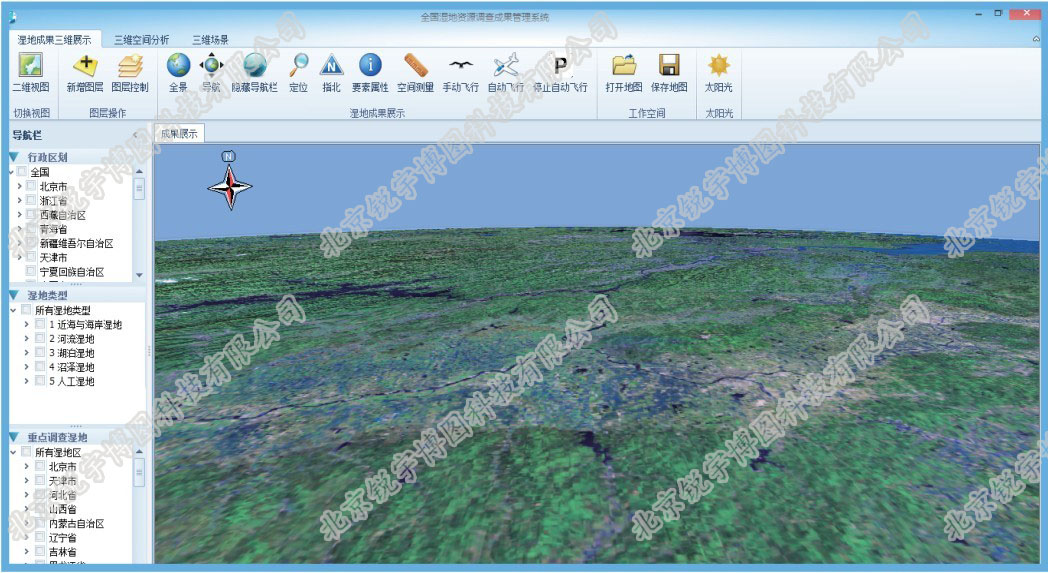Toggle the 太阳光 sunlight icon
The height and width of the screenshot is (573, 1048).
point(718,66)
